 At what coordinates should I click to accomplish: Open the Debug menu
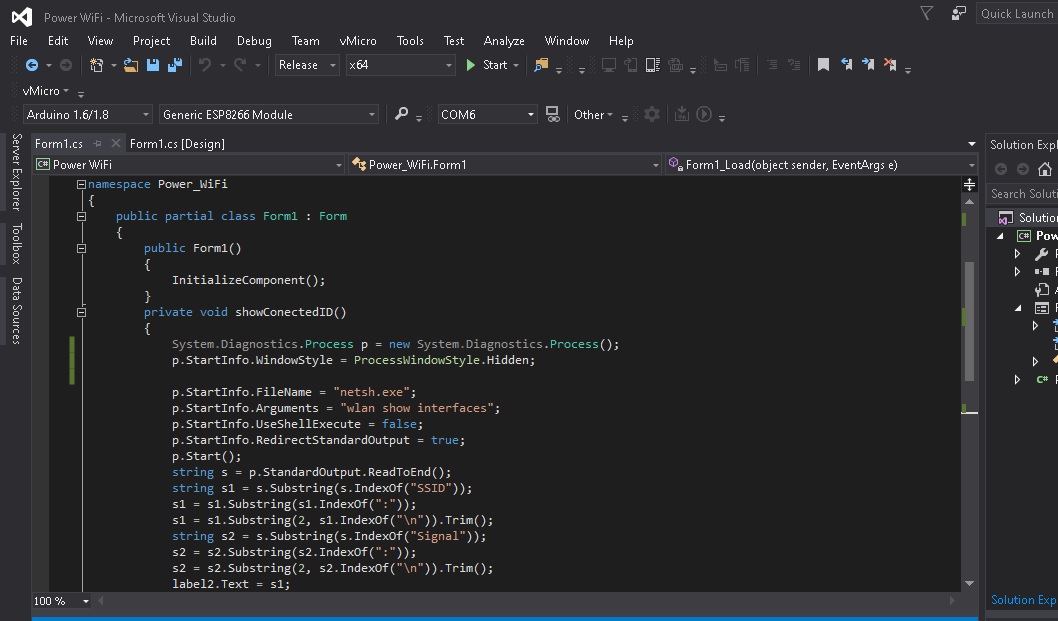pos(254,41)
